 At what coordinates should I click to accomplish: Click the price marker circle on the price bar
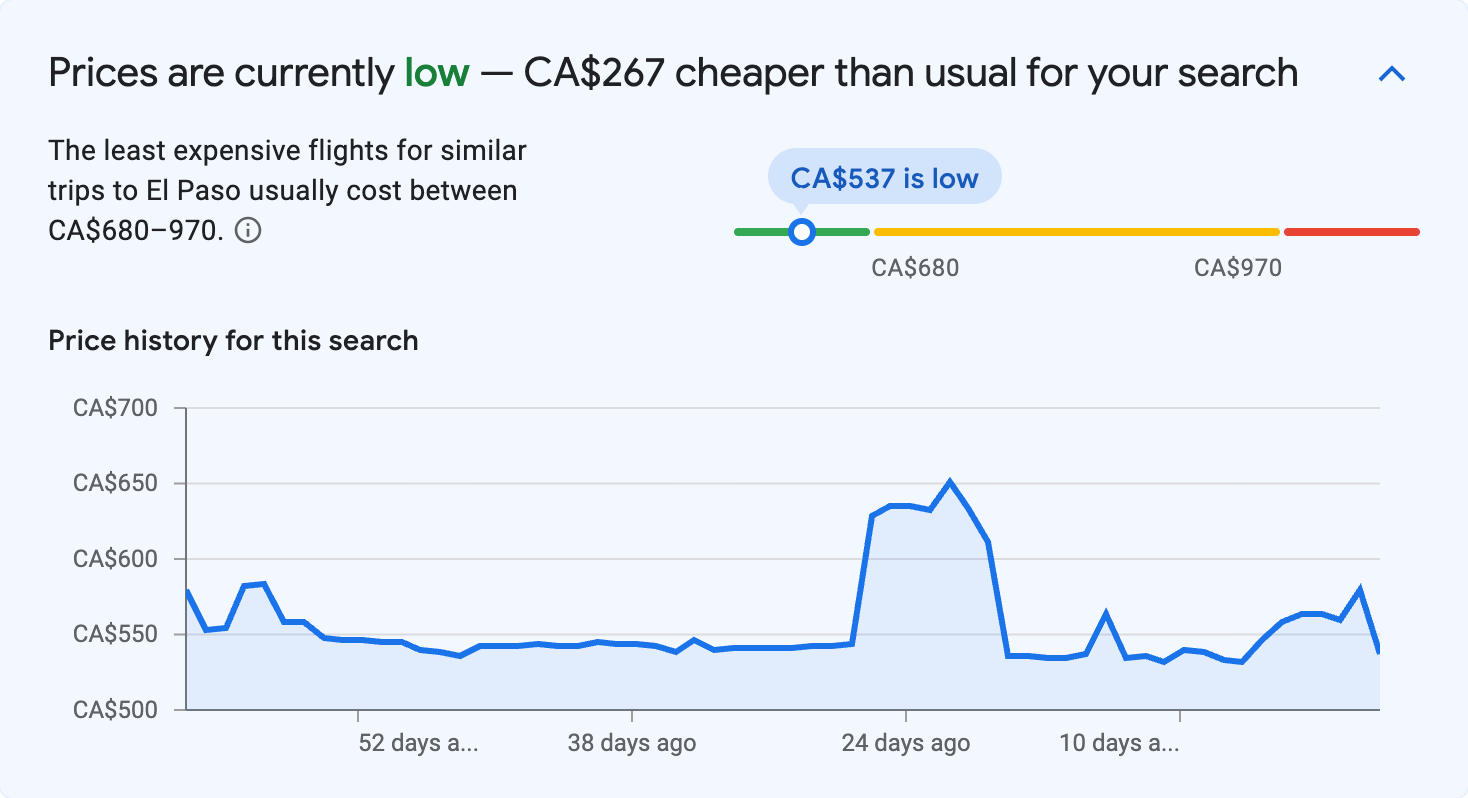(802, 231)
